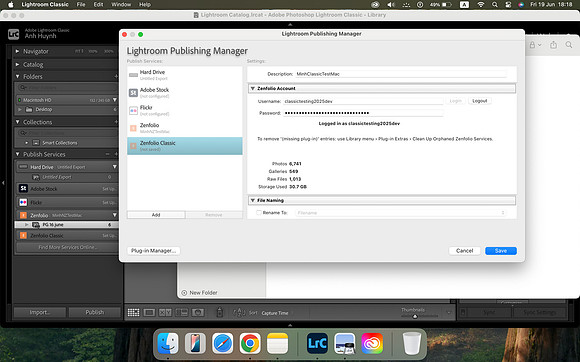580x362 pixels.
Task: Open the File menu
Action: [81, 4]
